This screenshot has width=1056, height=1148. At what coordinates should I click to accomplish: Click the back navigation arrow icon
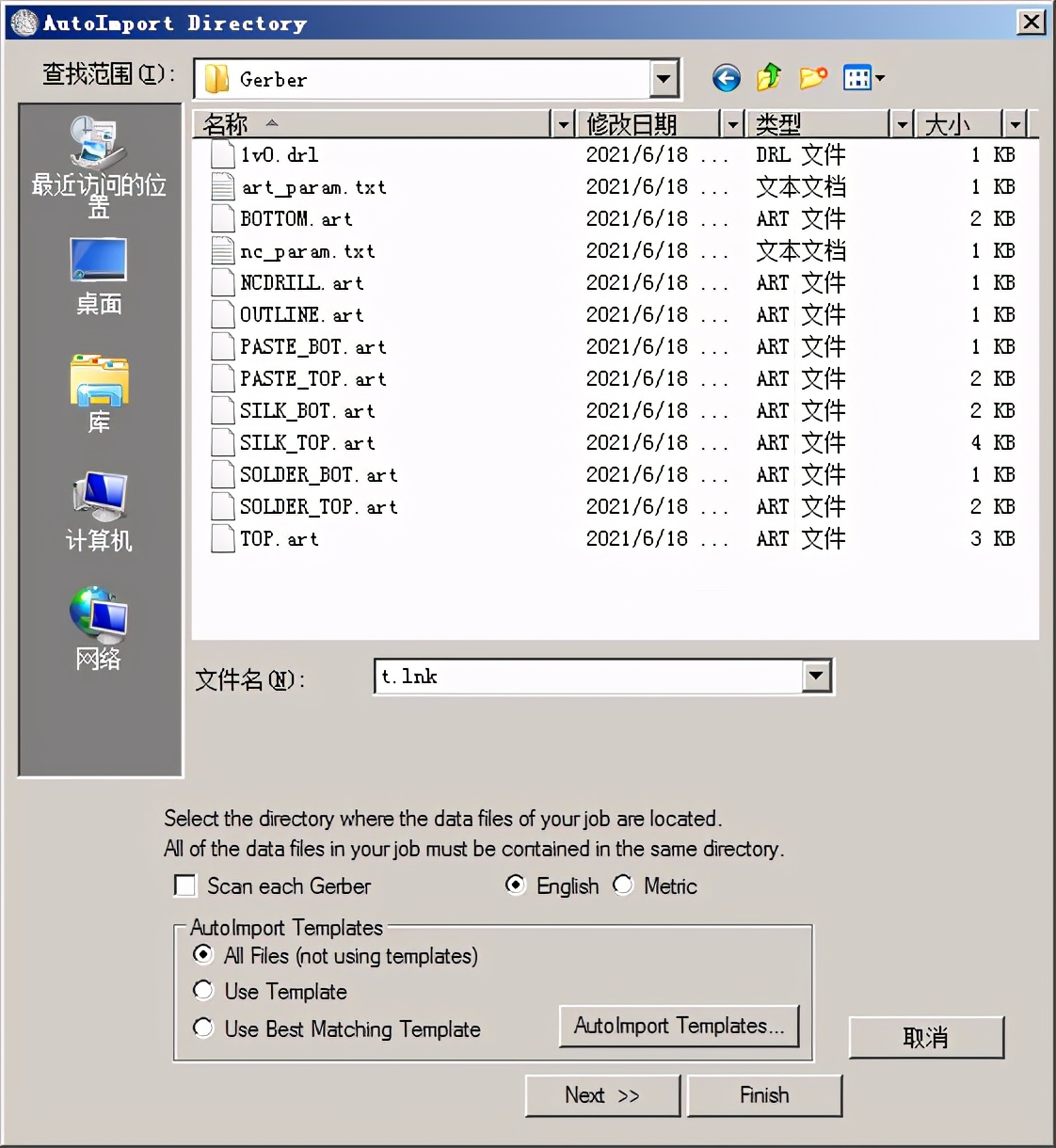point(726,78)
